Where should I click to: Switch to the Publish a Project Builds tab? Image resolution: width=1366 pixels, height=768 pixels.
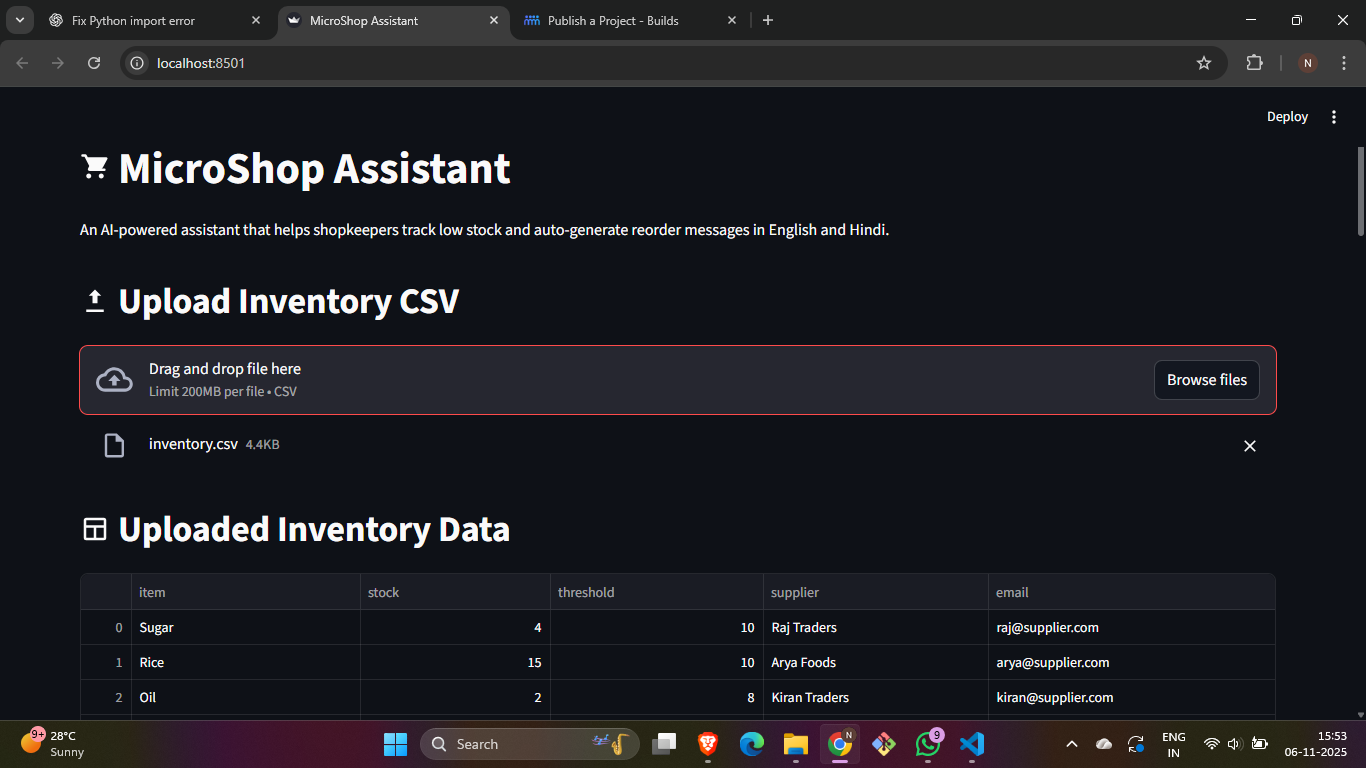coord(610,20)
